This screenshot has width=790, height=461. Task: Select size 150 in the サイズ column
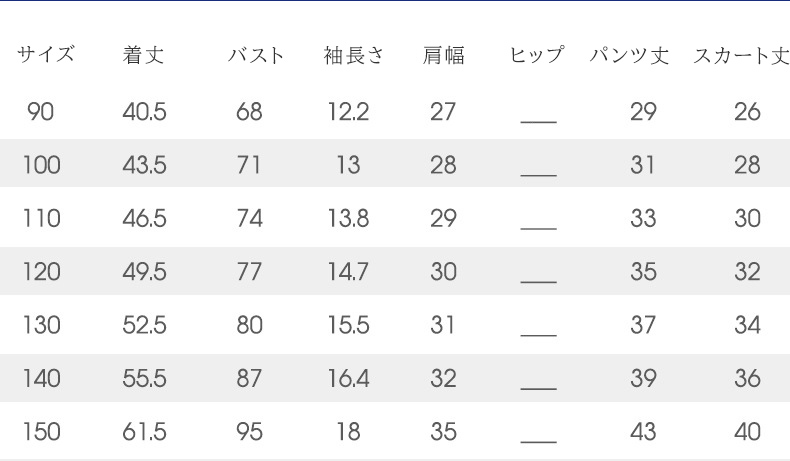(41, 432)
